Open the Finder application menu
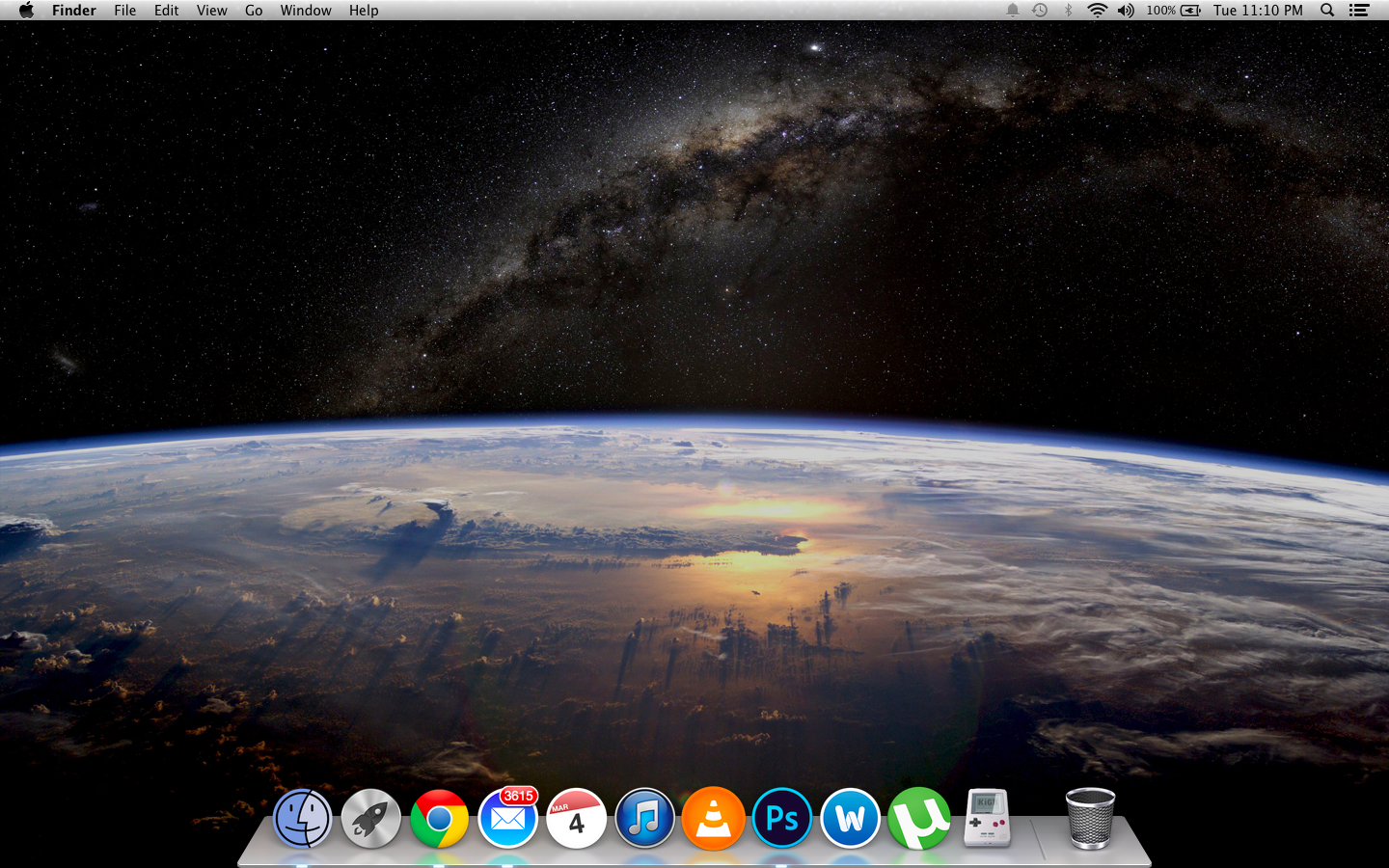 coord(74,11)
